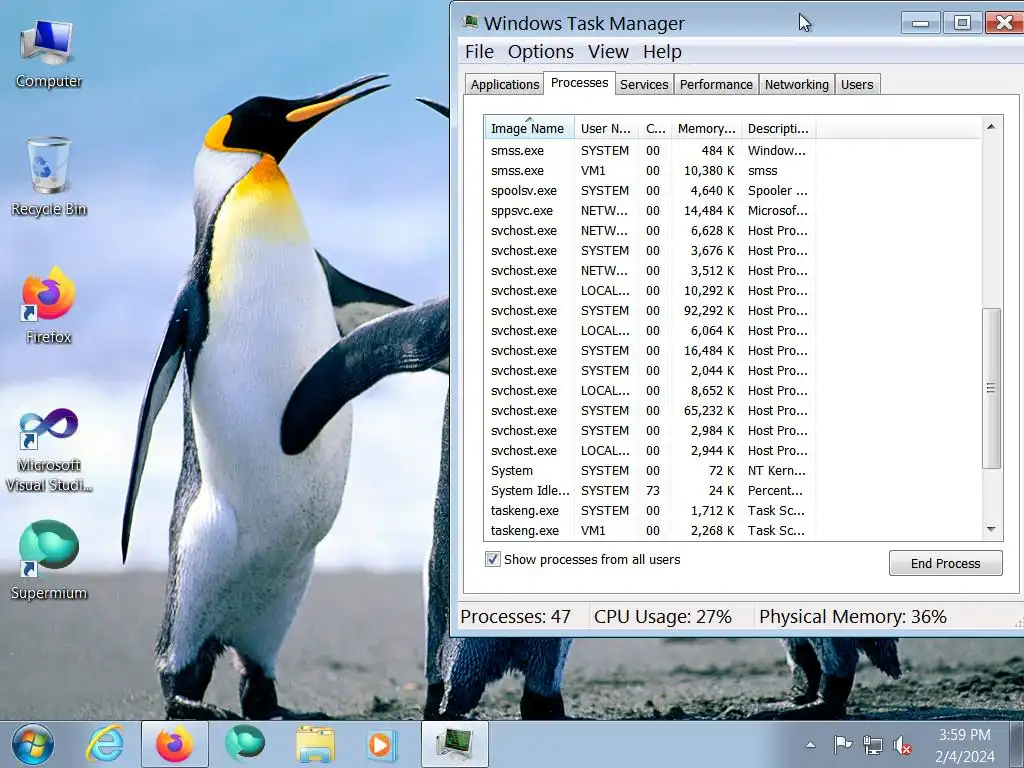Sort by the Image Name column header
The width and height of the screenshot is (1024, 768).
tap(530, 128)
